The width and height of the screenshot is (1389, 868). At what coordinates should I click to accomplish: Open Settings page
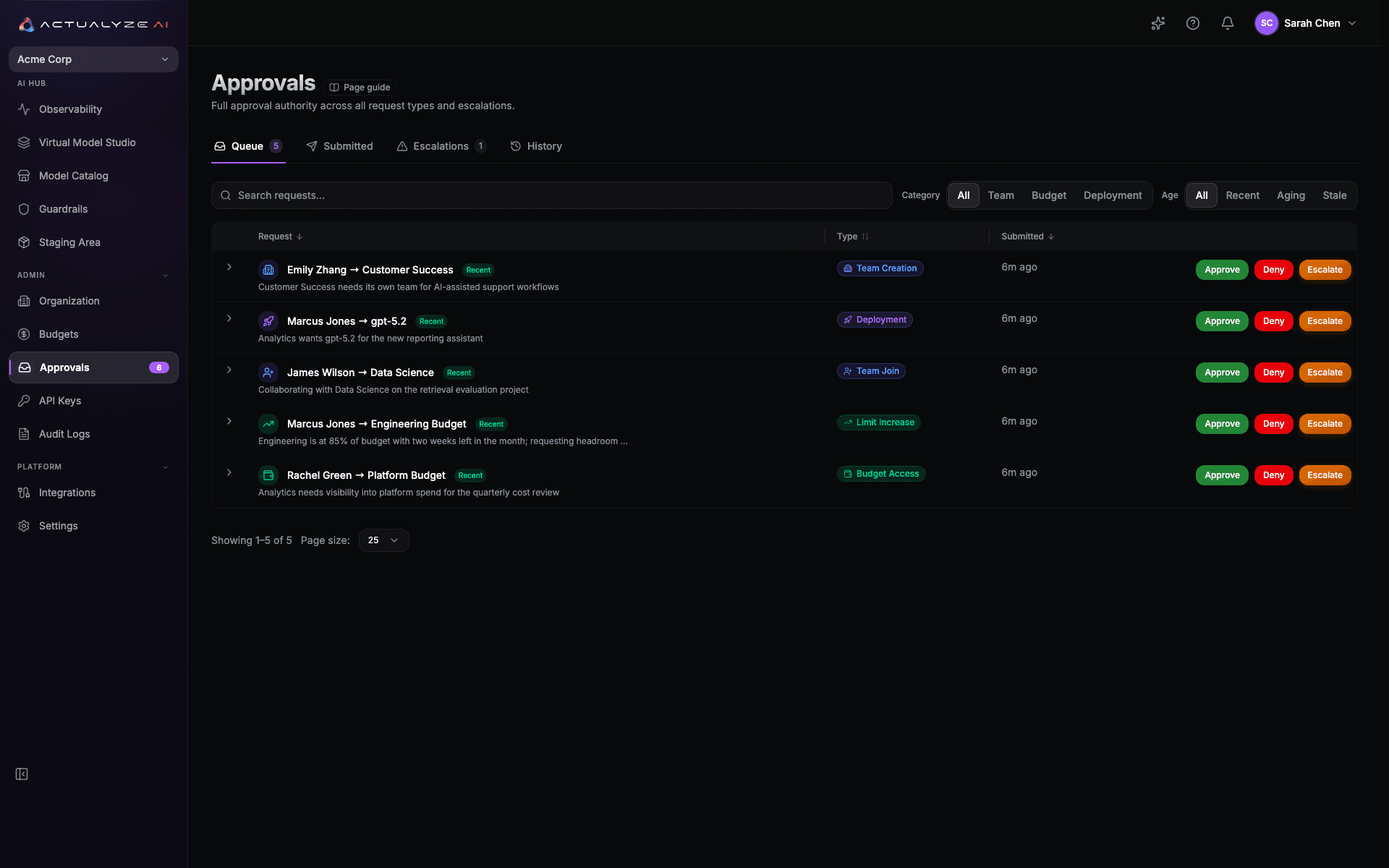[93, 526]
